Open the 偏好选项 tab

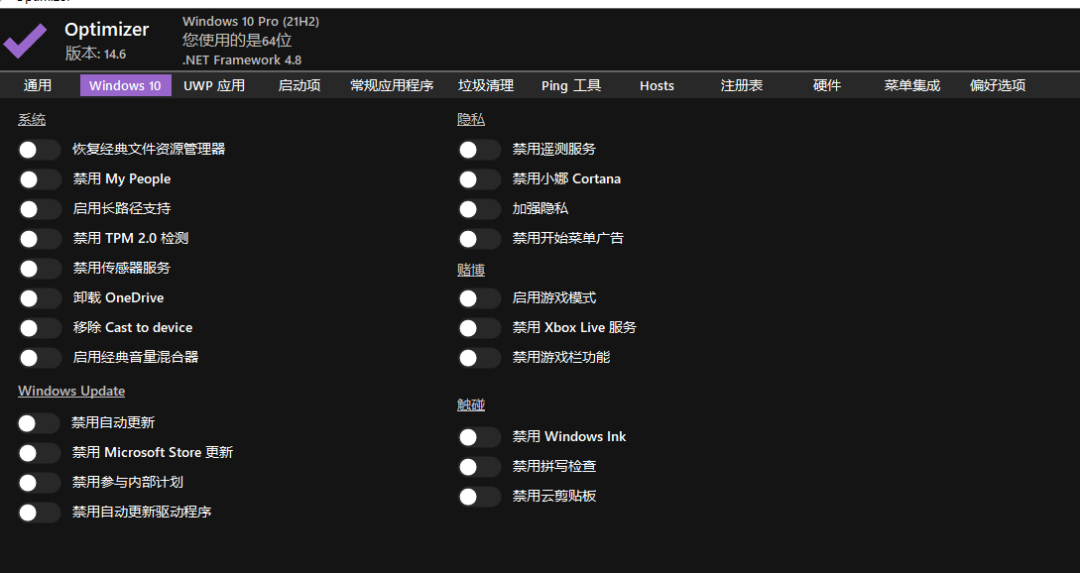click(997, 85)
